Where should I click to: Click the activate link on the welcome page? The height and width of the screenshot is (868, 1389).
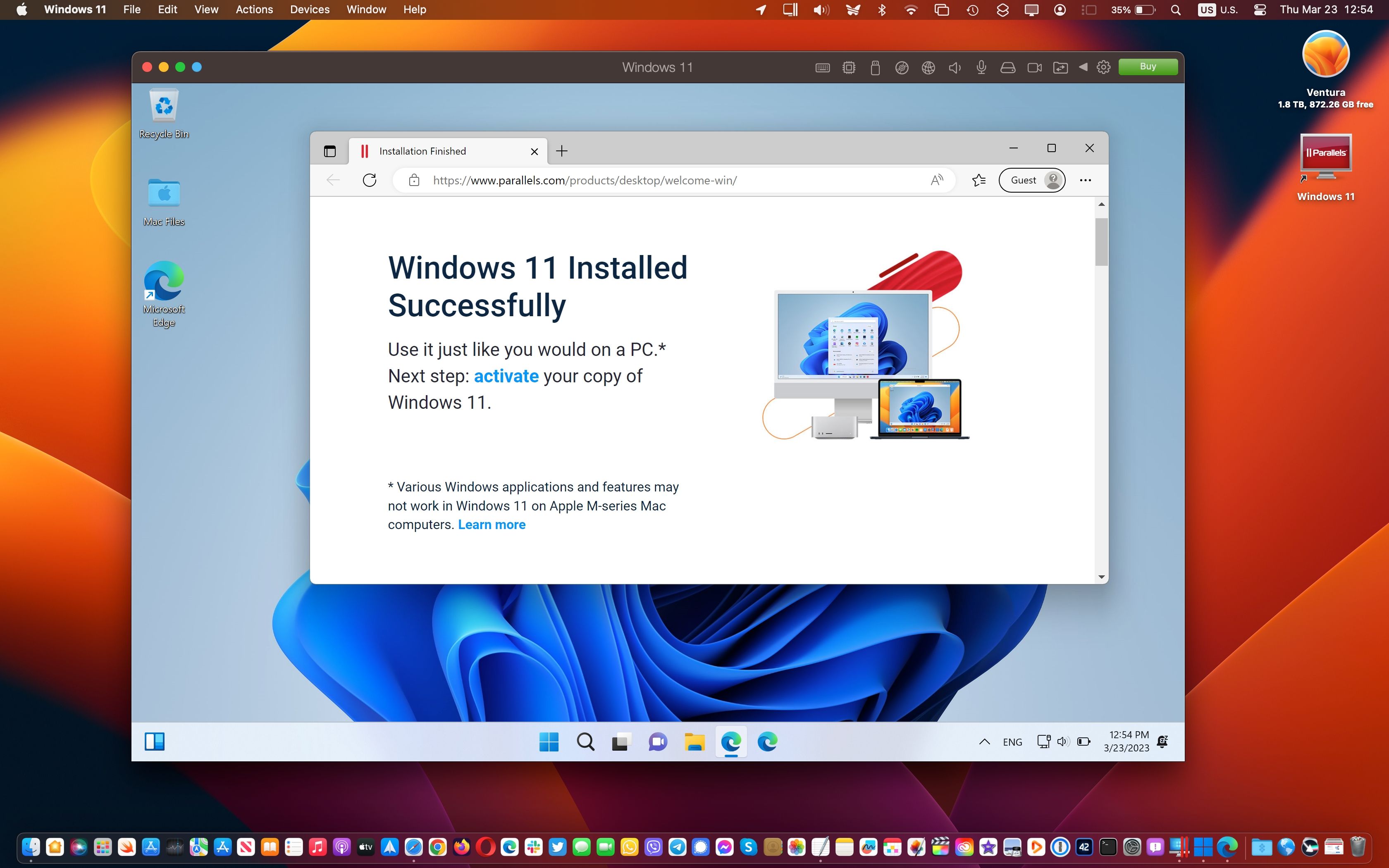click(506, 376)
